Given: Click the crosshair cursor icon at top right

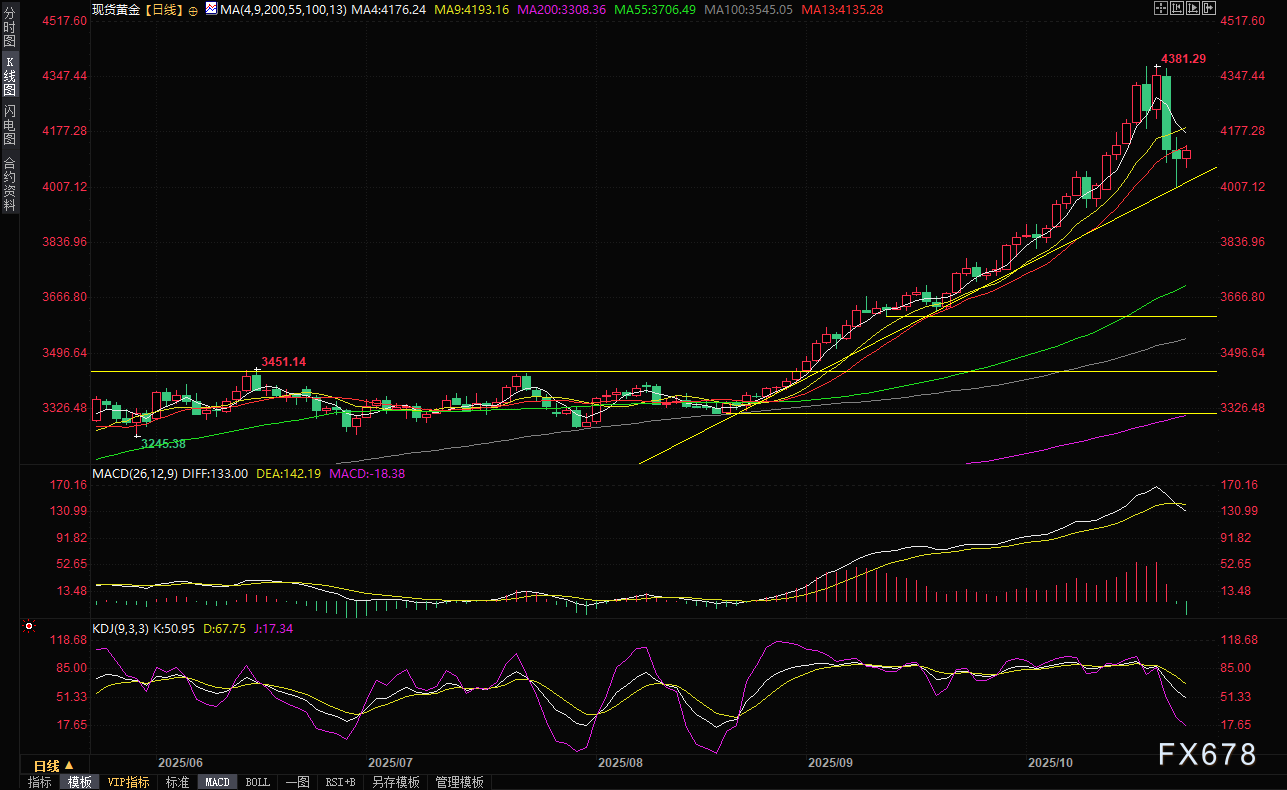Looking at the screenshot, I should [x=1159, y=8].
